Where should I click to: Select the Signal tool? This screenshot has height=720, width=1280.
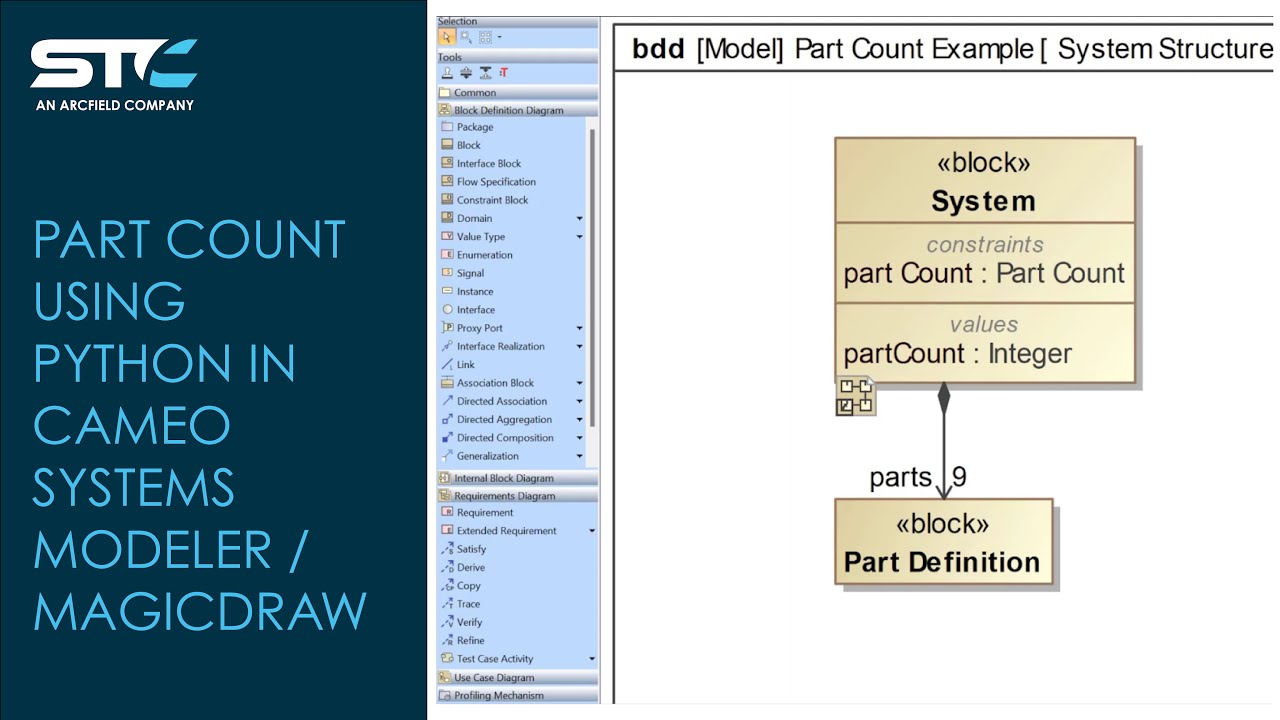tap(463, 273)
